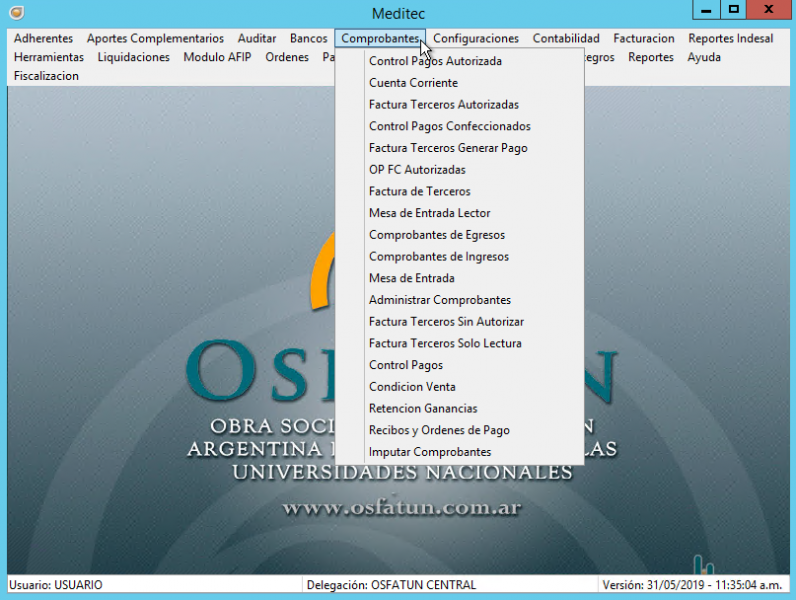Open Recibos y Ordenes de Pago
Viewport: 796px width, 600px height.
coord(460,430)
